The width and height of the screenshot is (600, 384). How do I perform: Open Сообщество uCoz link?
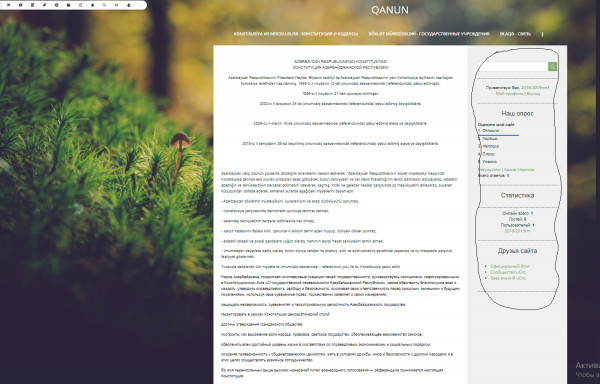coord(508,272)
